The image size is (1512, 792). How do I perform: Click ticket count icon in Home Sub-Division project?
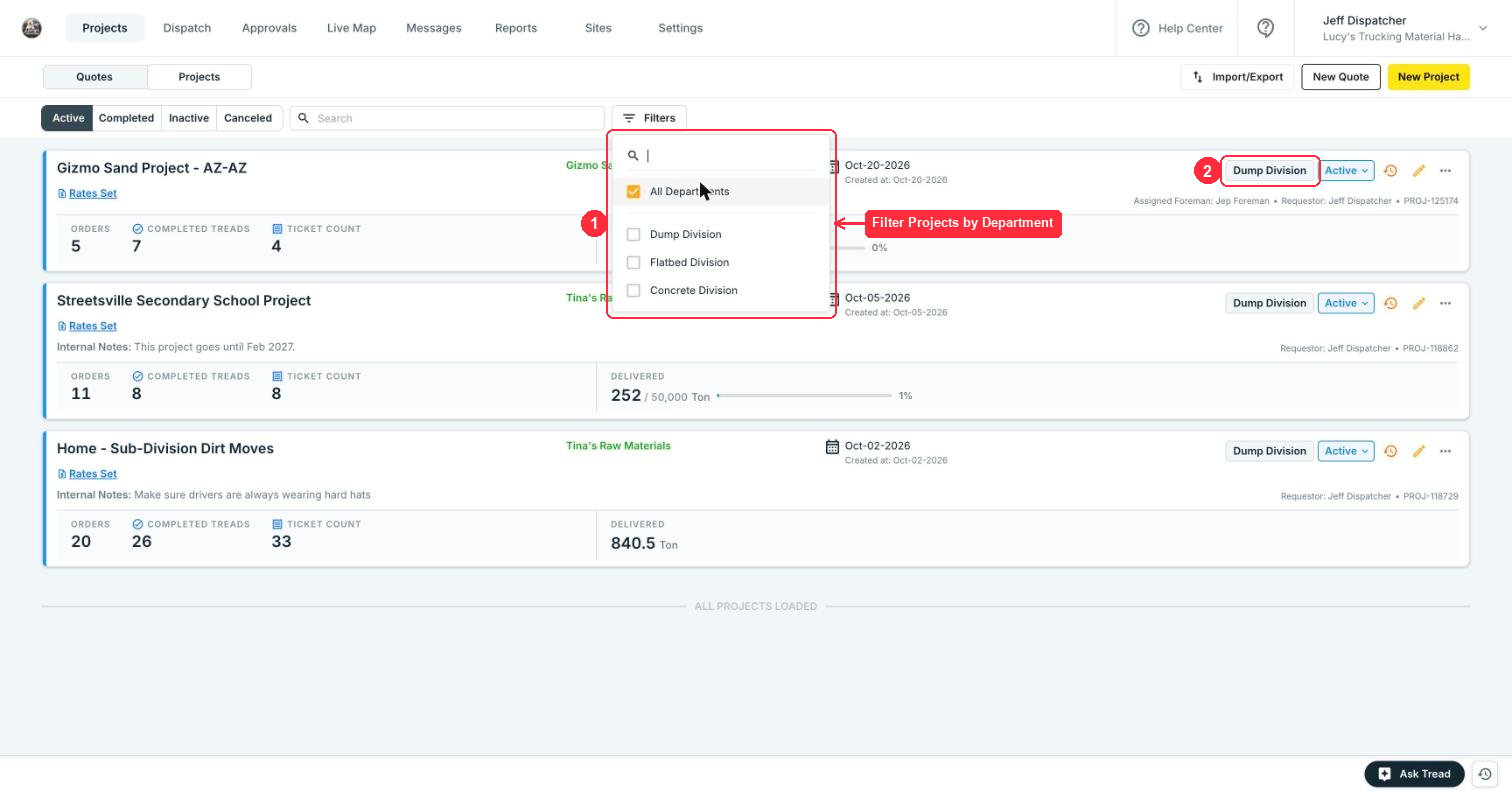[277, 524]
